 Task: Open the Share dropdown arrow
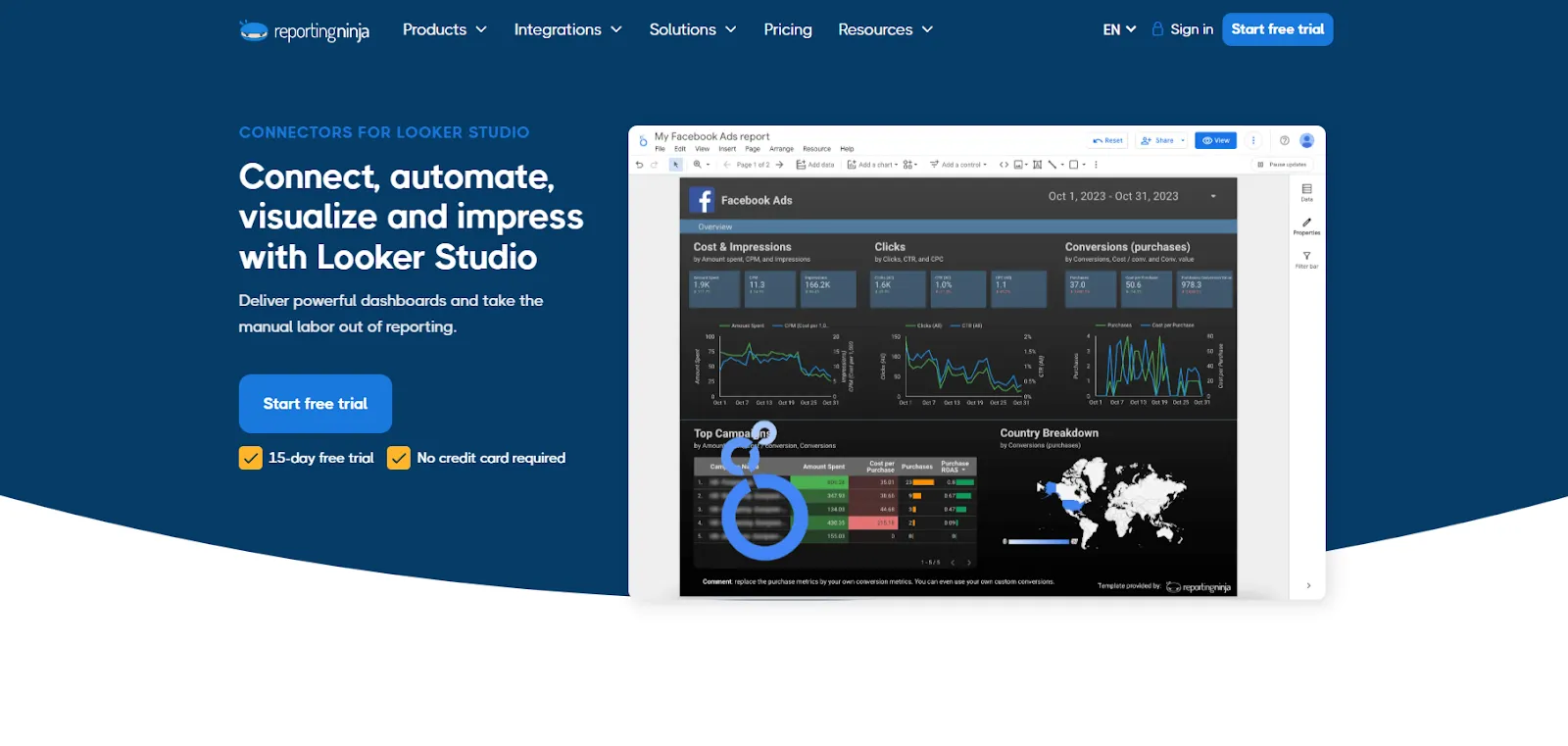click(x=1183, y=140)
